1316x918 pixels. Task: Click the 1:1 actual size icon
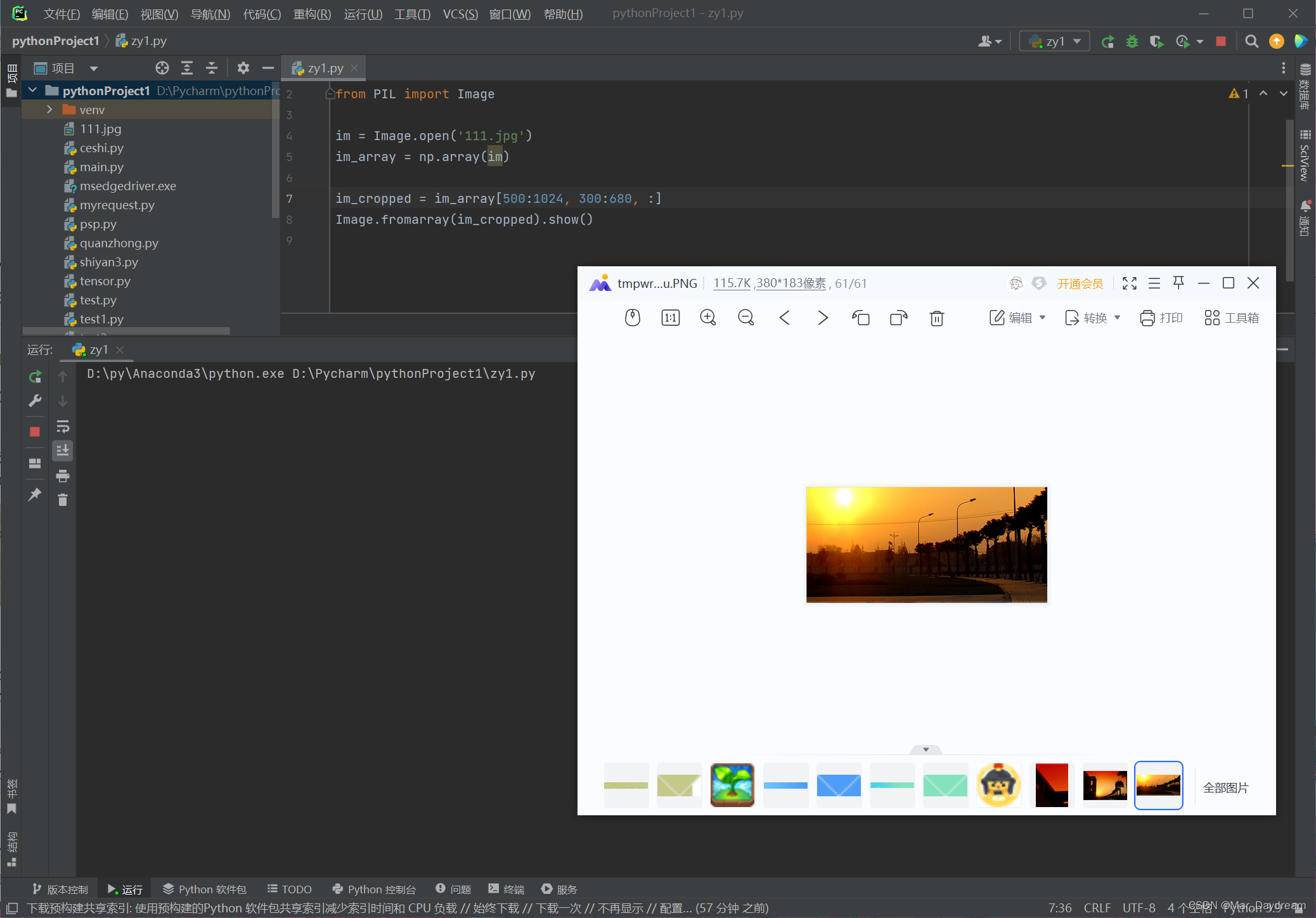[x=670, y=318]
